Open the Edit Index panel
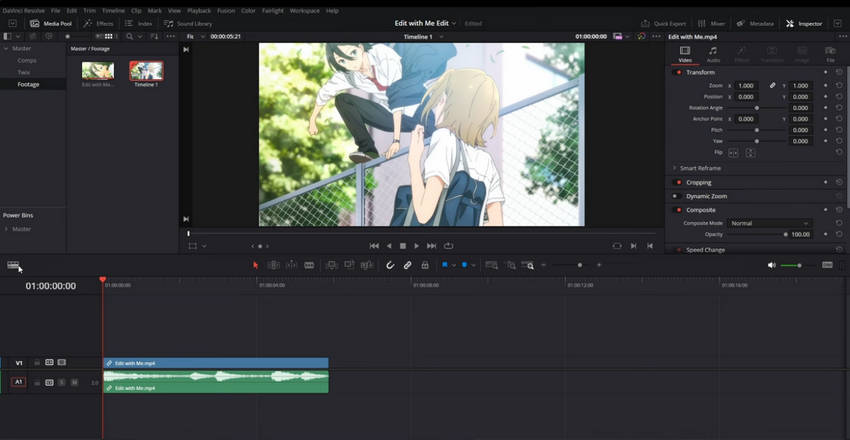 point(139,24)
